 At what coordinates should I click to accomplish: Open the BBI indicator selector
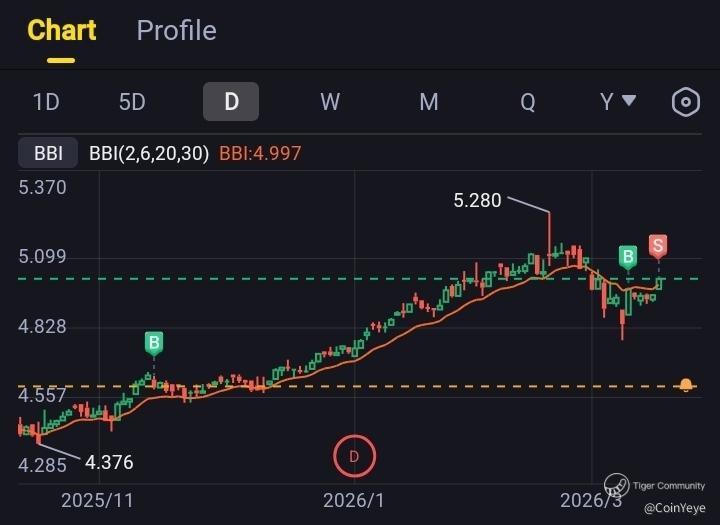(x=48, y=154)
